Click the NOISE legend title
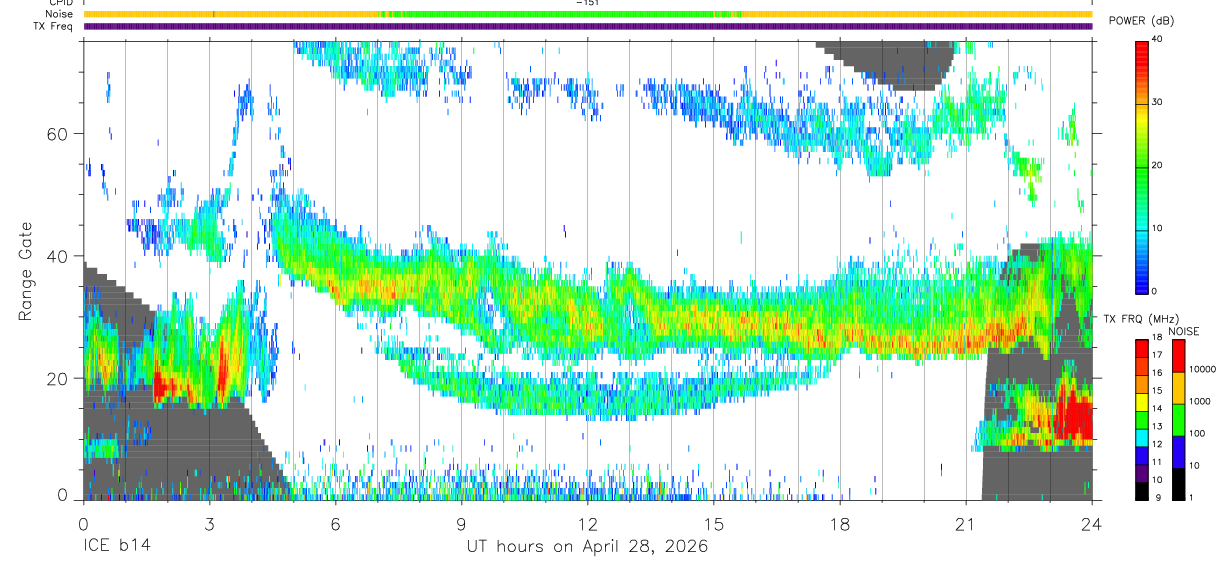The height and width of the screenshot is (567, 1228). pyautogui.click(x=1183, y=331)
